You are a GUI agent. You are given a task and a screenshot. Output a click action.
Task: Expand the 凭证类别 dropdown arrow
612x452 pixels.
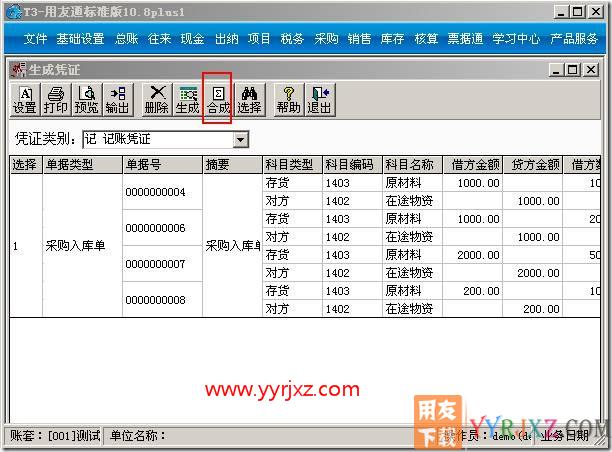click(241, 139)
